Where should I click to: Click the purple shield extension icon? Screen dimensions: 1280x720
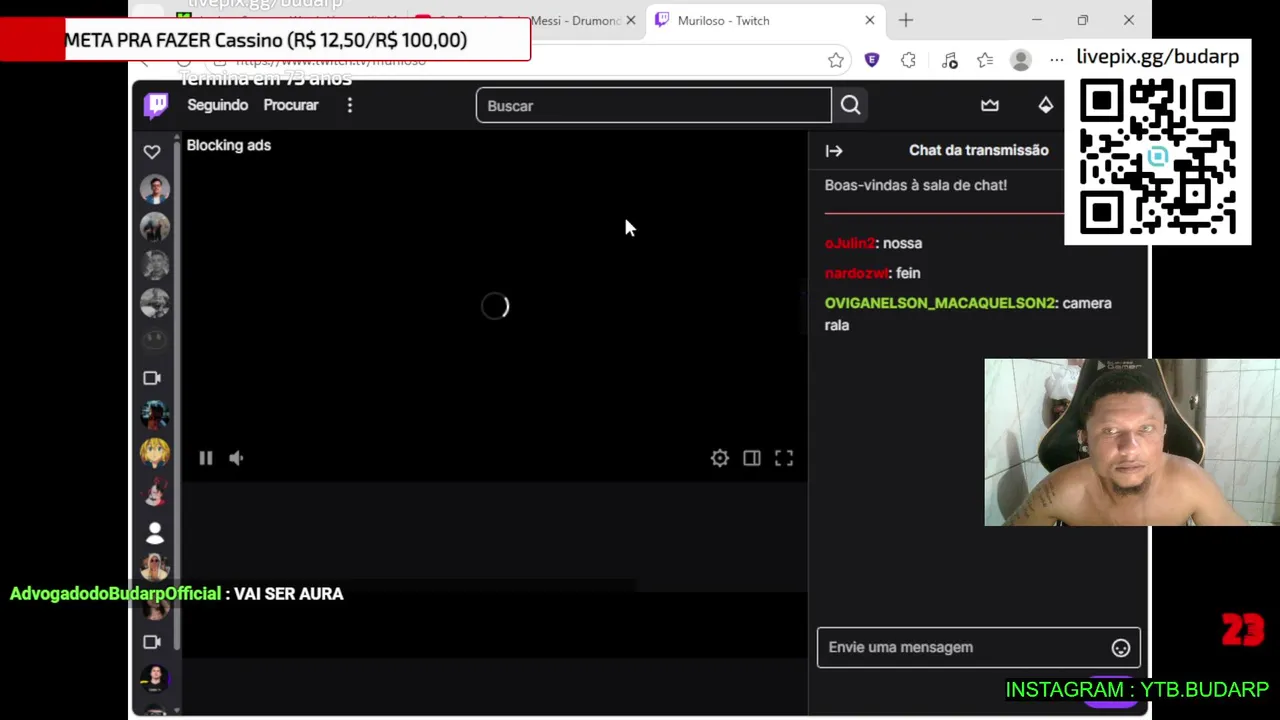(x=872, y=60)
